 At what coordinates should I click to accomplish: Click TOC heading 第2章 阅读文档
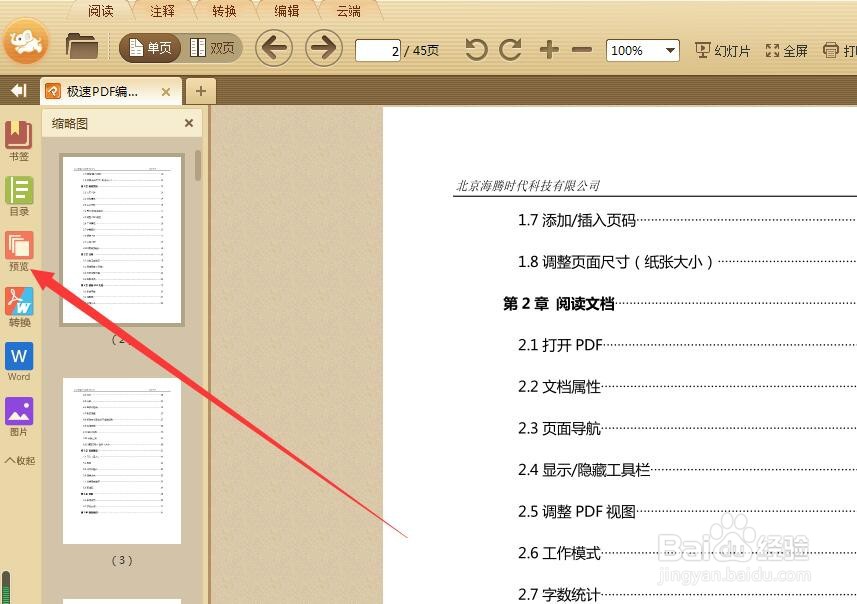(559, 303)
